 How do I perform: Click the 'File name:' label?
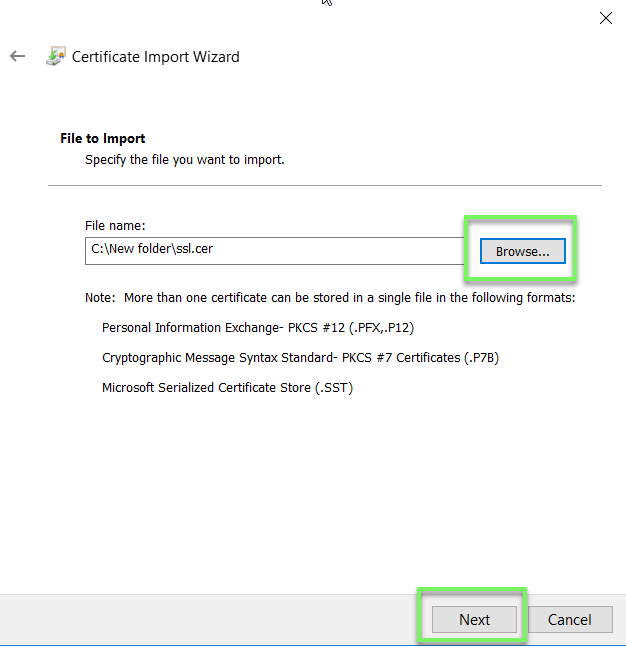(x=115, y=226)
